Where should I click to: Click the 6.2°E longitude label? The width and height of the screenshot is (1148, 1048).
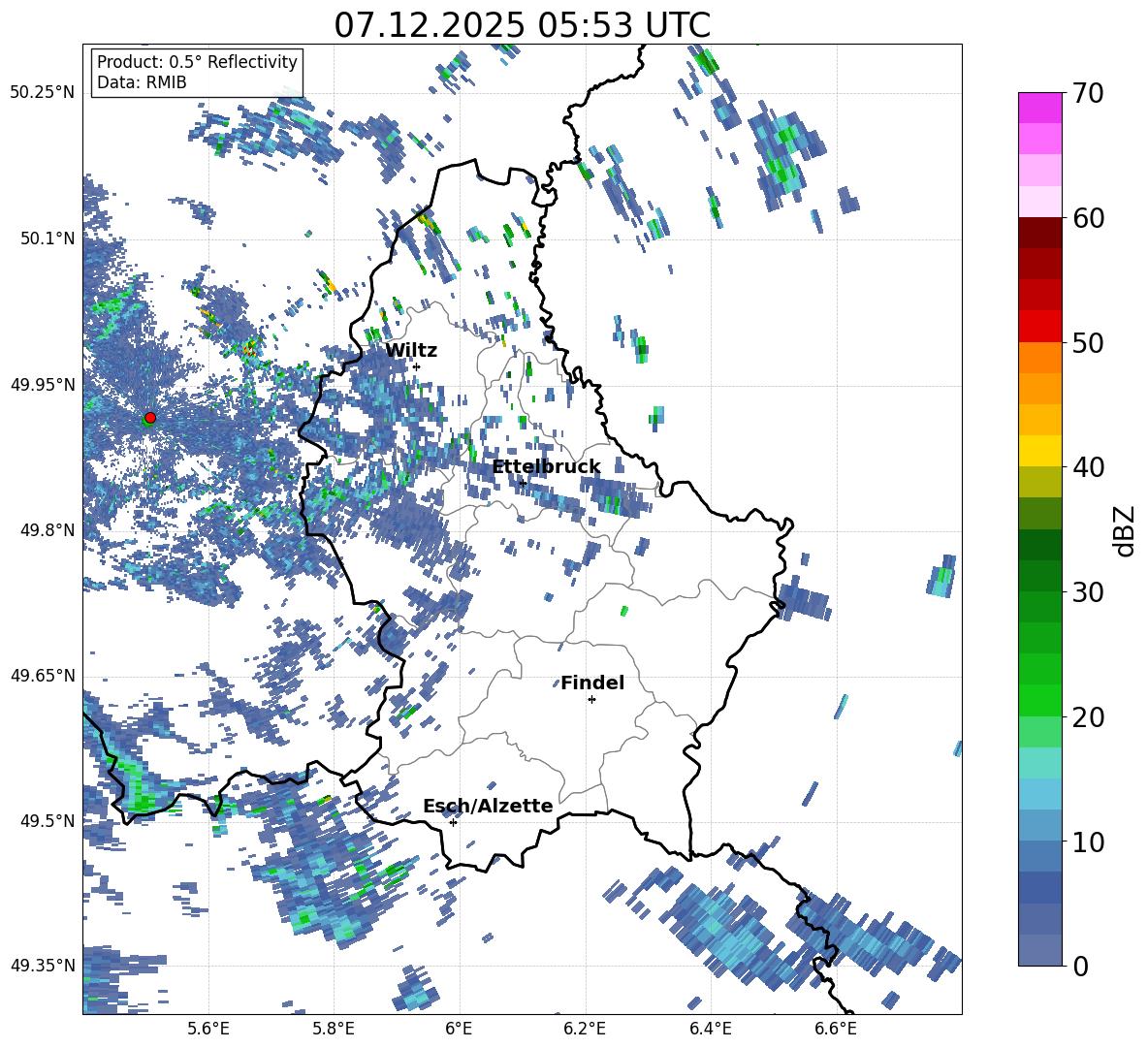[x=585, y=1029]
